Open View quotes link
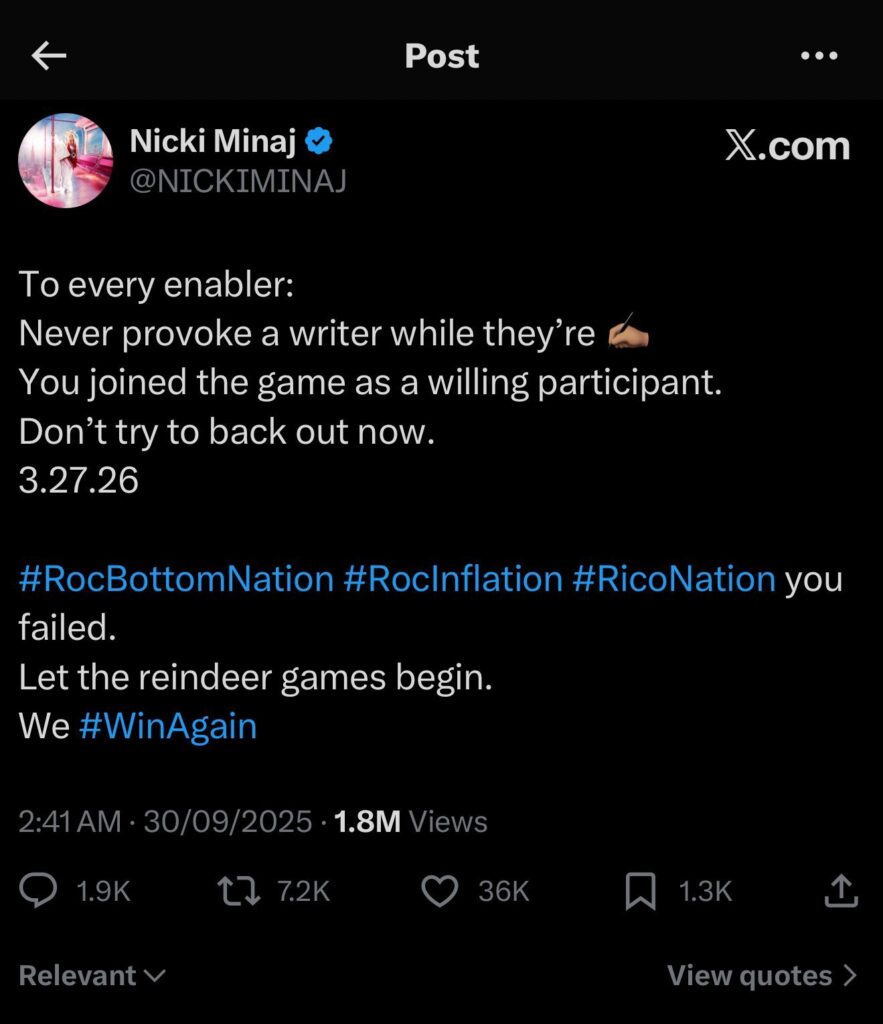The height and width of the screenshot is (1024, 883). click(762, 975)
